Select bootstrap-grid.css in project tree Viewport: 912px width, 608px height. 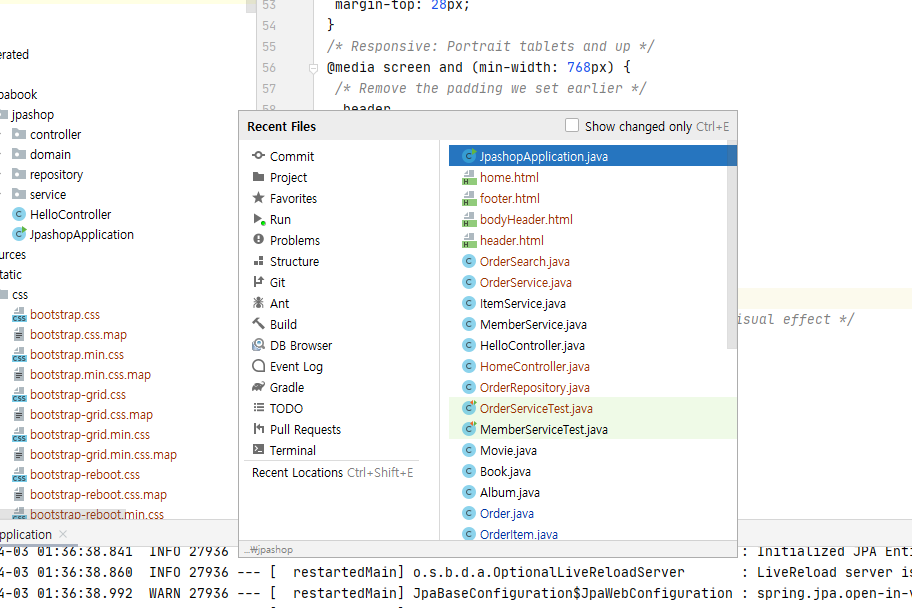(69, 394)
